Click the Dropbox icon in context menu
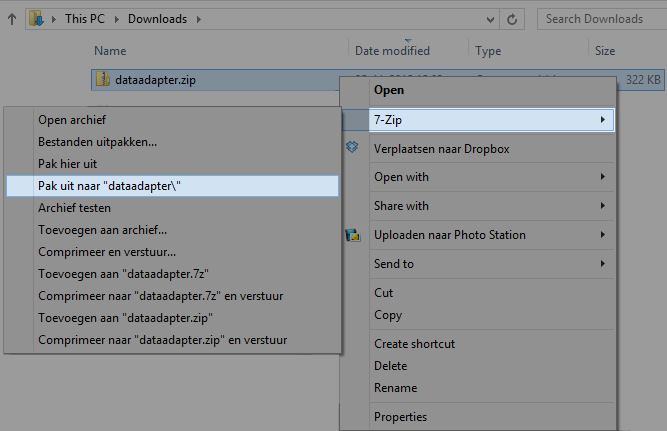 (x=352, y=148)
